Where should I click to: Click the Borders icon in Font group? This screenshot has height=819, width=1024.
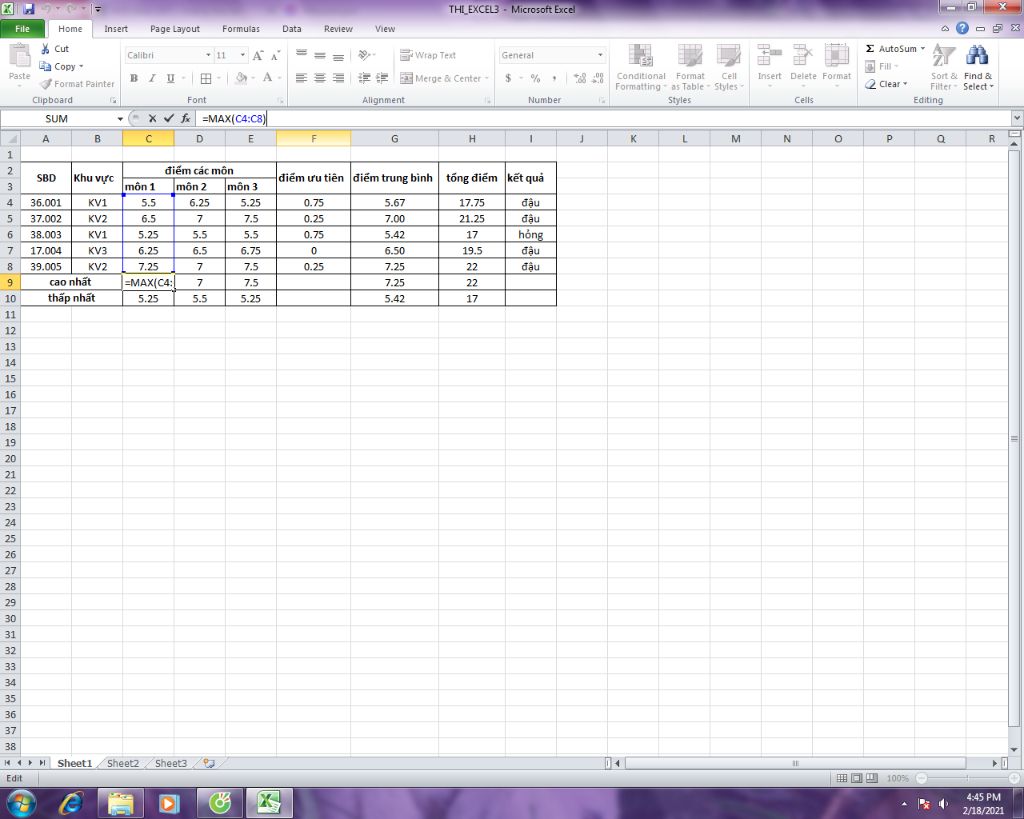(206, 78)
